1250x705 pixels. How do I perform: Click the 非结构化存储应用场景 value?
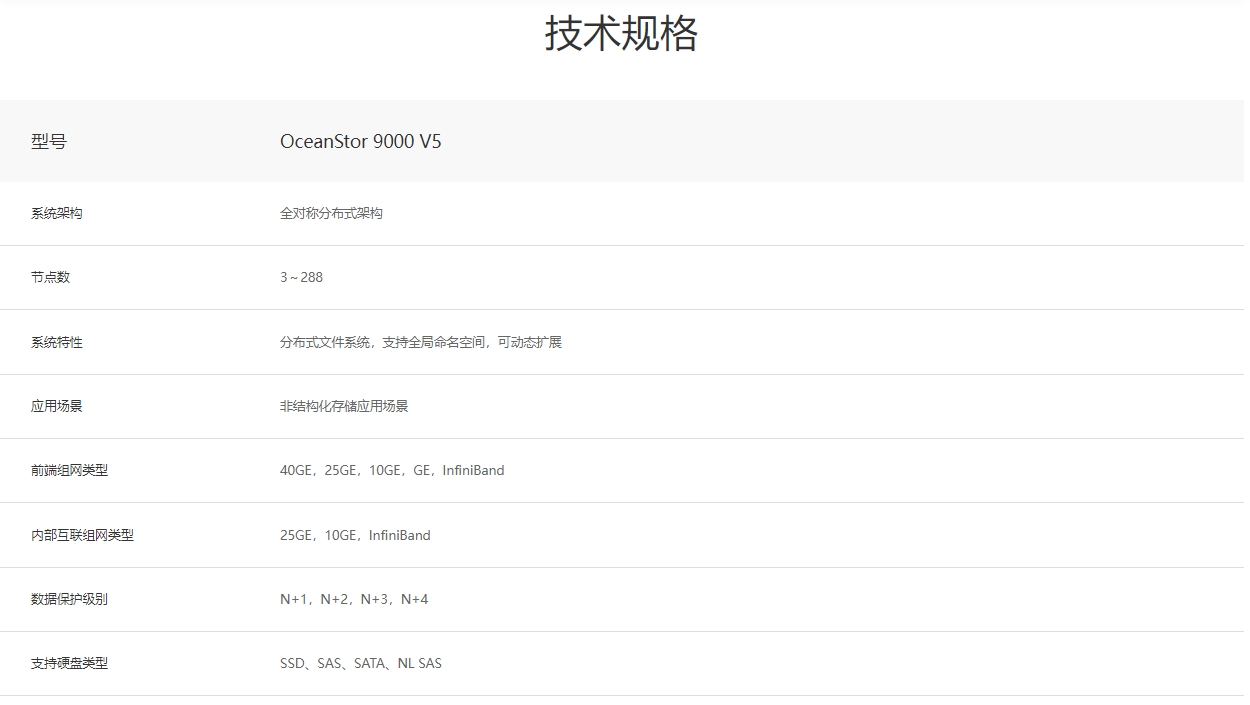(x=344, y=406)
